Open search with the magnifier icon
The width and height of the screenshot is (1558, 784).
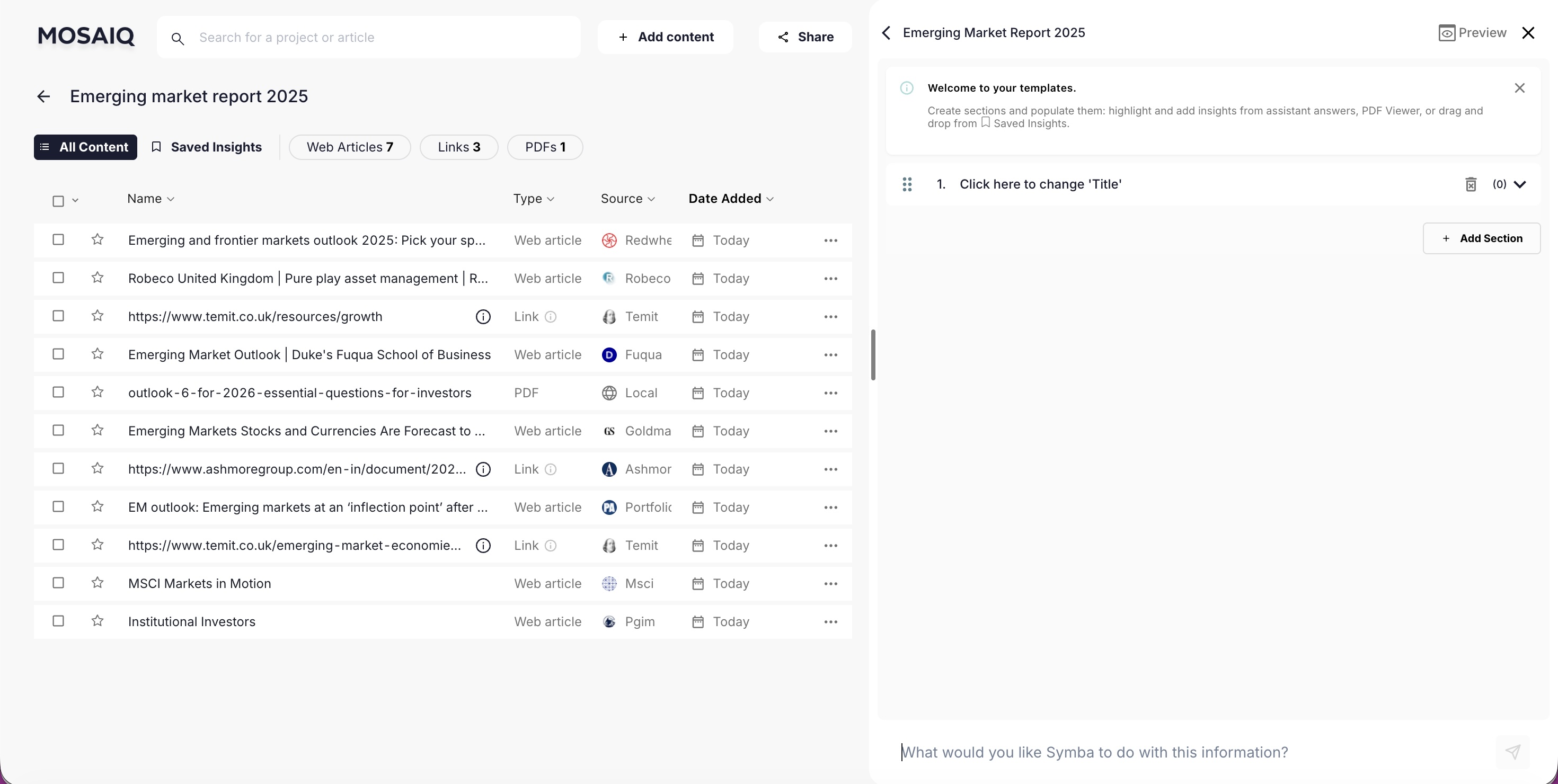(x=178, y=38)
